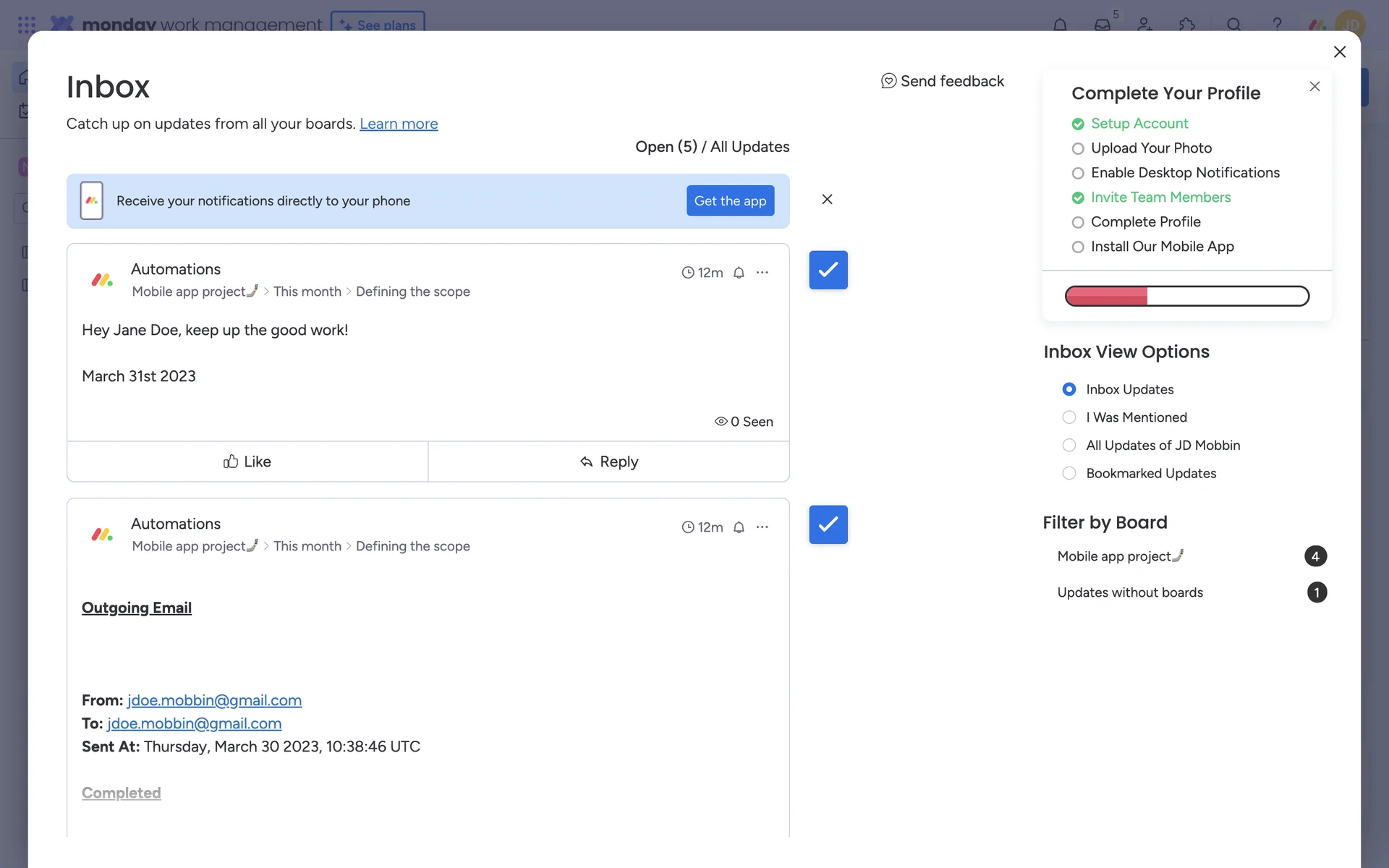Screen dimensions: 1389x868
Task: Click the bell icon on first Automations update
Action: click(x=739, y=273)
